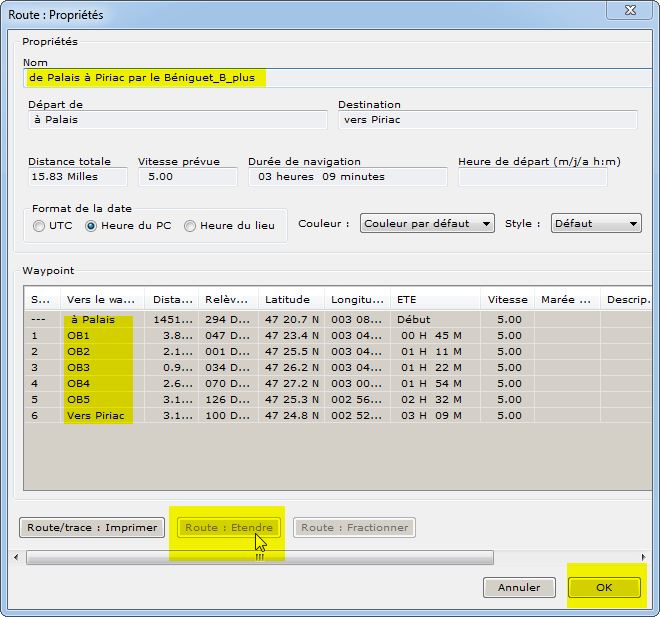
Task: Select the 'Vers Piriac' waypoint row
Action: pyautogui.click(x=338, y=415)
